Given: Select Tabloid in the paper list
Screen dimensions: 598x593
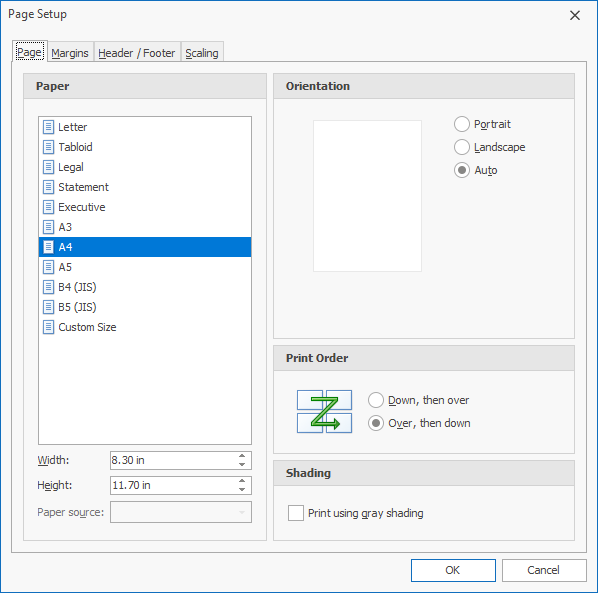Looking at the screenshot, I should (x=145, y=147).
